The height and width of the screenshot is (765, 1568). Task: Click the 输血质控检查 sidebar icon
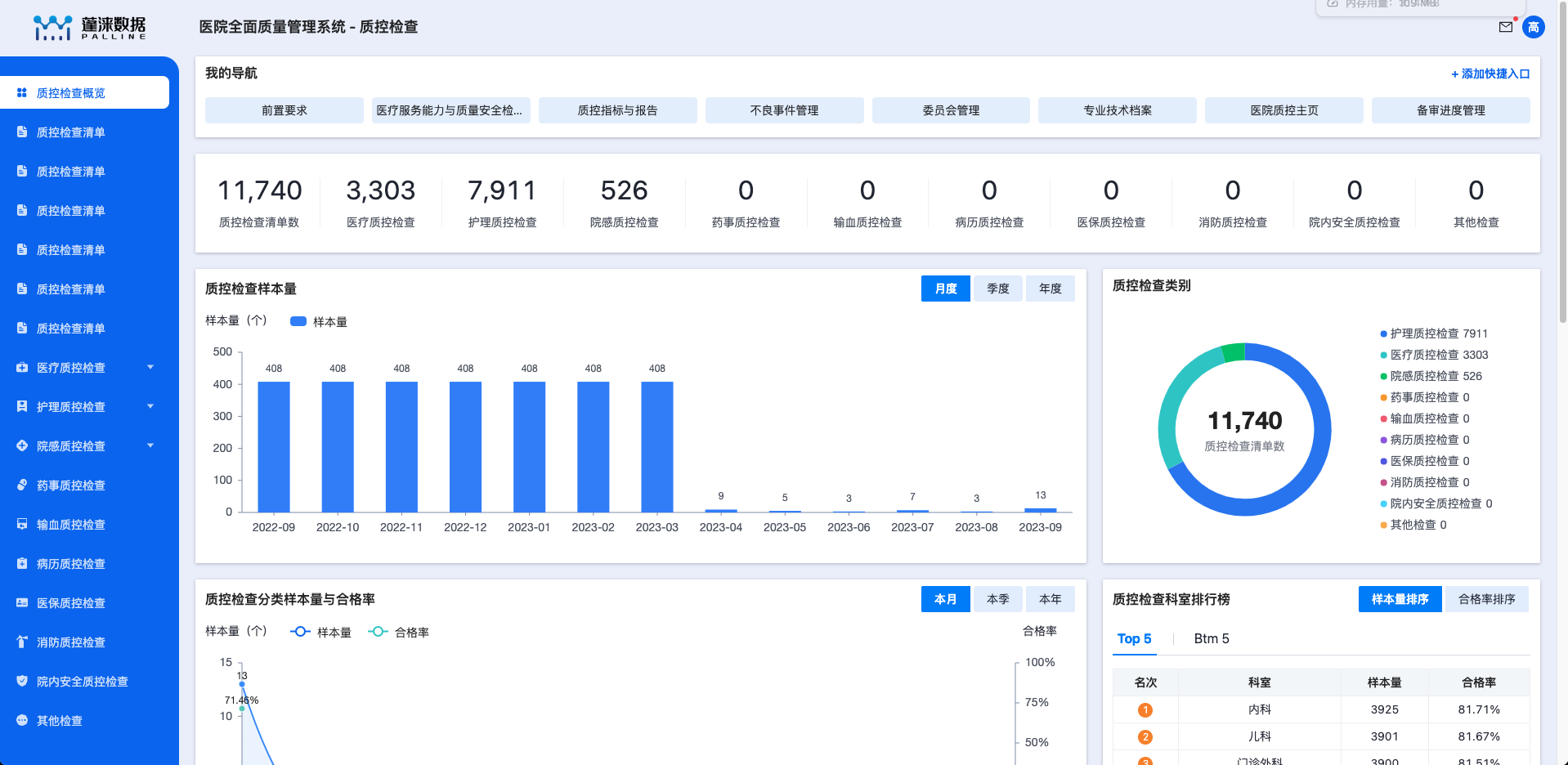click(22, 524)
